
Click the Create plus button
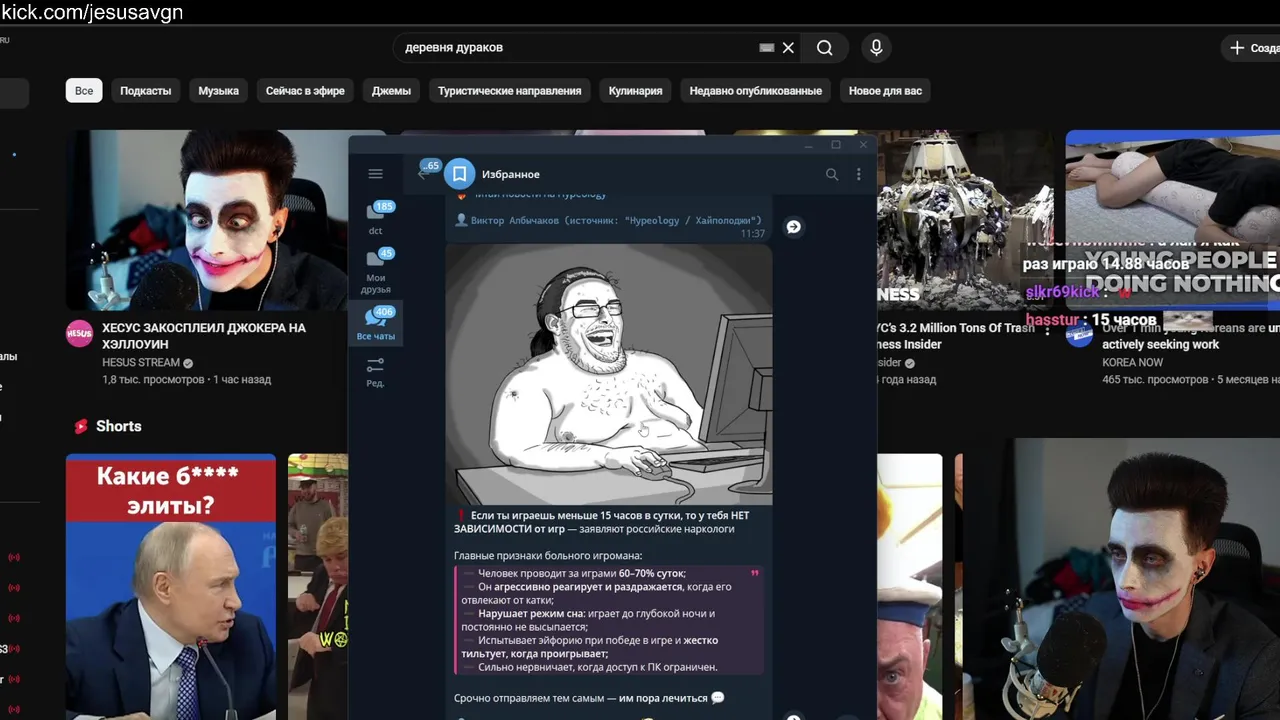(x=1251, y=48)
